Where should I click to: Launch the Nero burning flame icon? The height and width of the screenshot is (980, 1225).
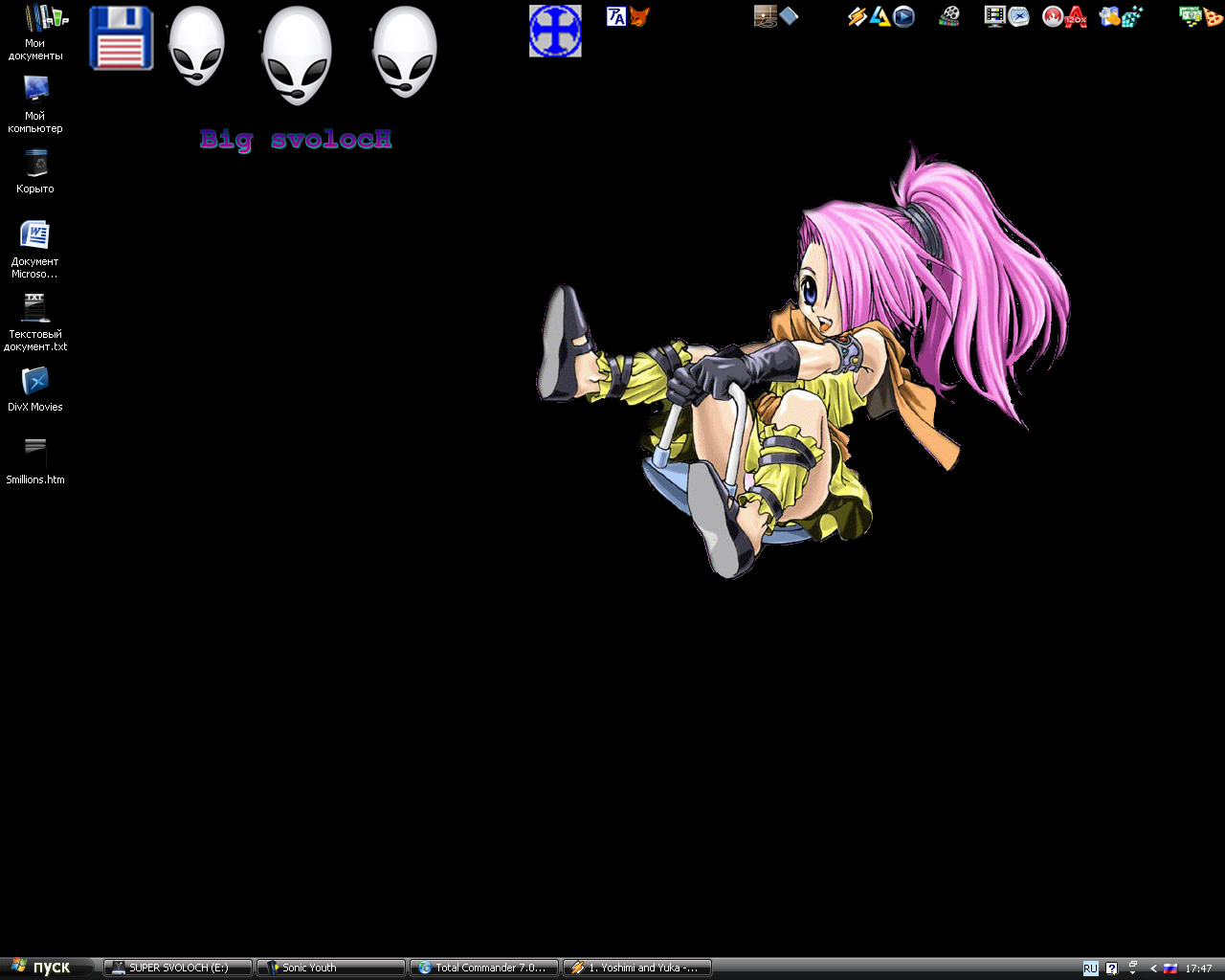(1053, 16)
